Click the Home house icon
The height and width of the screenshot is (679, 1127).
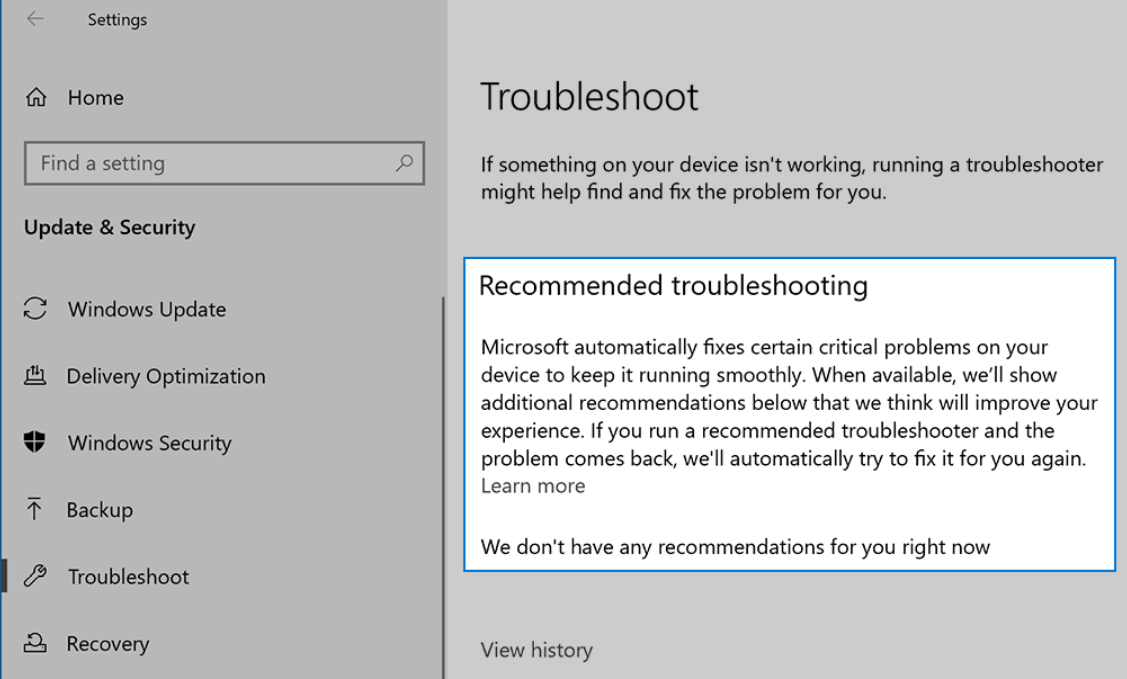click(x=36, y=97)
